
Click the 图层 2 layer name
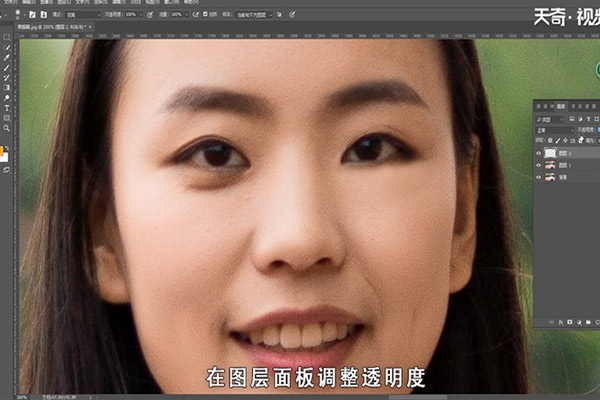pyautogui.click(x=565, y=153)
